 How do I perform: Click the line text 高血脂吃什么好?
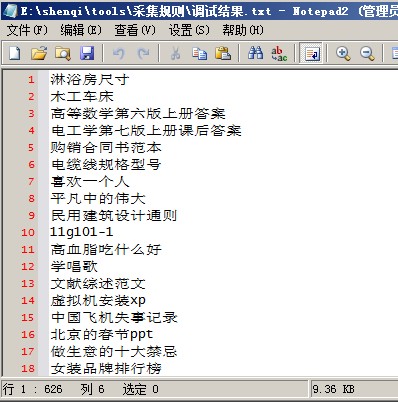pos(106,249)
